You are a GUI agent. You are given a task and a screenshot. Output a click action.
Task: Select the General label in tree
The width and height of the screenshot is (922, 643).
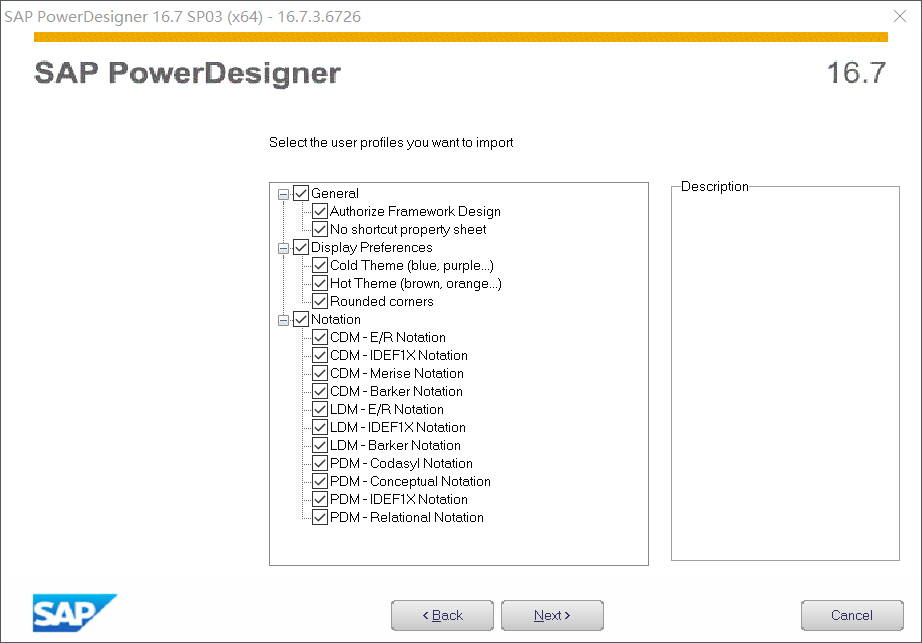pyautogui.click(x=335, y=193)
